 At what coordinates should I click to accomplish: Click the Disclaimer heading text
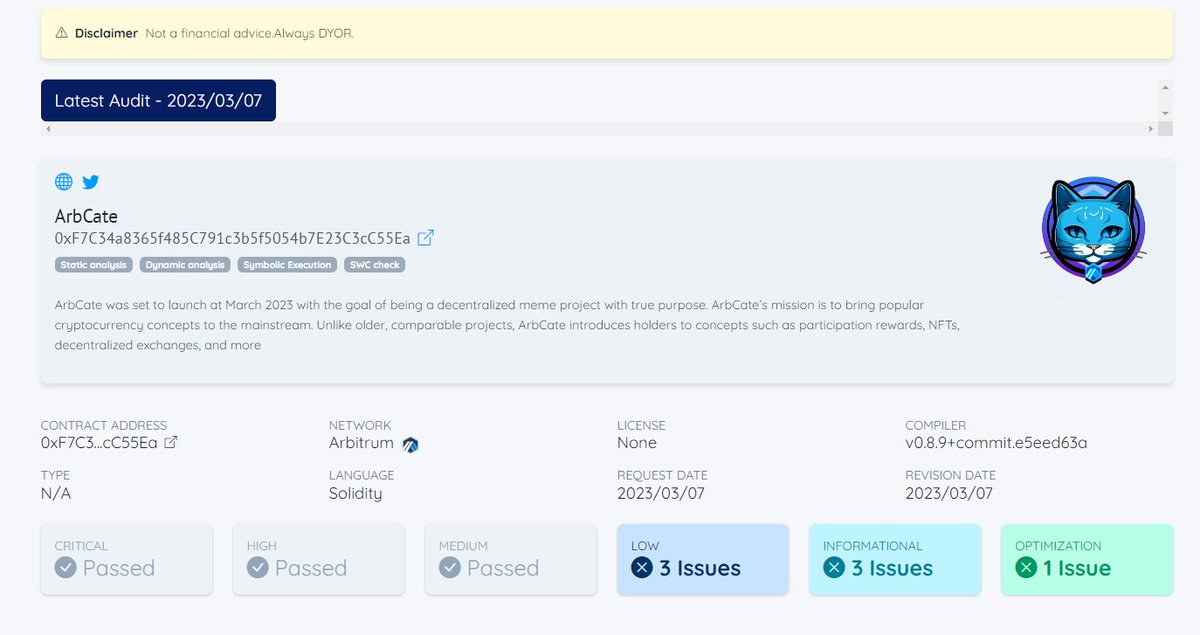tap(106, 33)
